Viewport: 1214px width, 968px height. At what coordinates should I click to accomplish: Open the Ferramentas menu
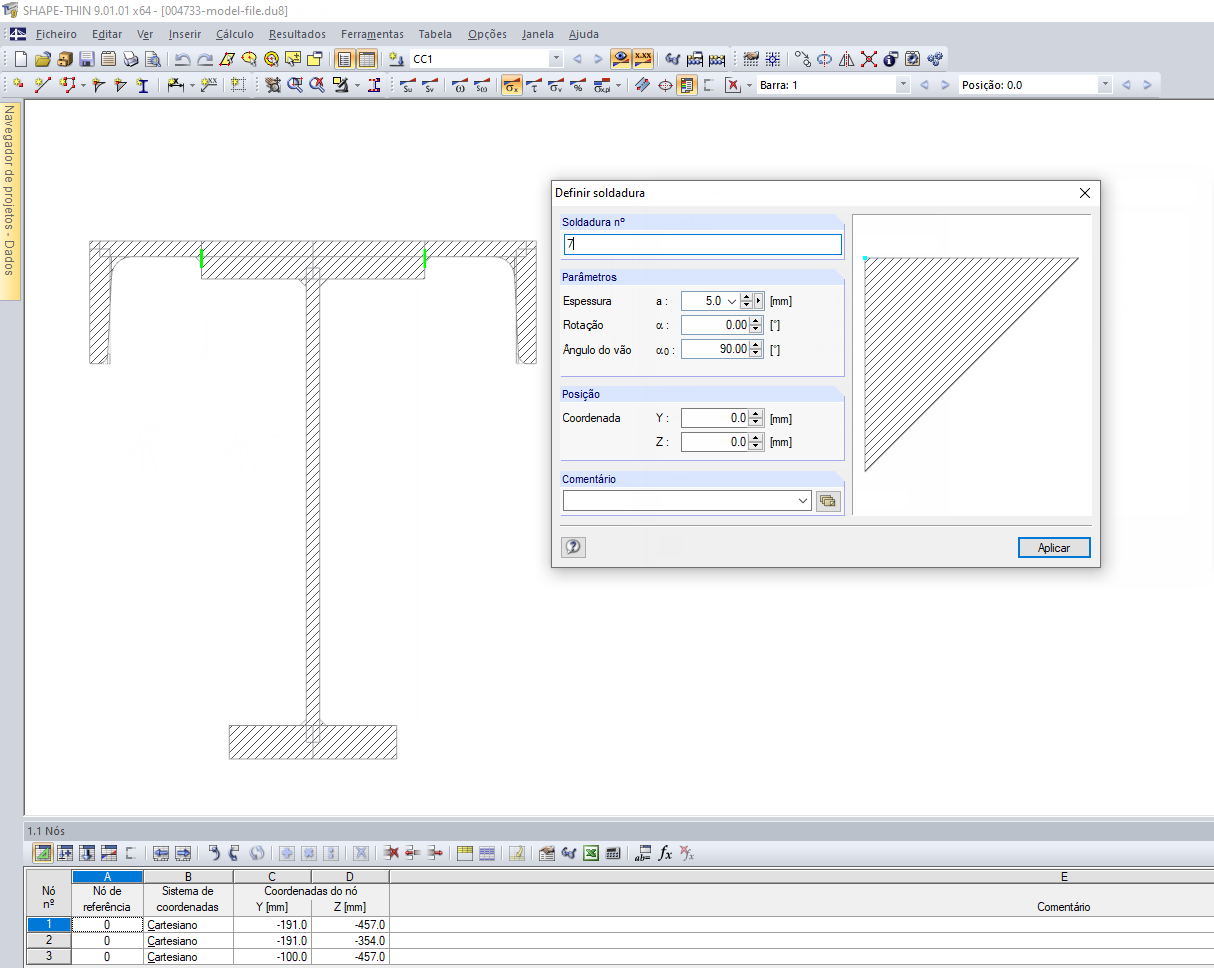(373, 34)
